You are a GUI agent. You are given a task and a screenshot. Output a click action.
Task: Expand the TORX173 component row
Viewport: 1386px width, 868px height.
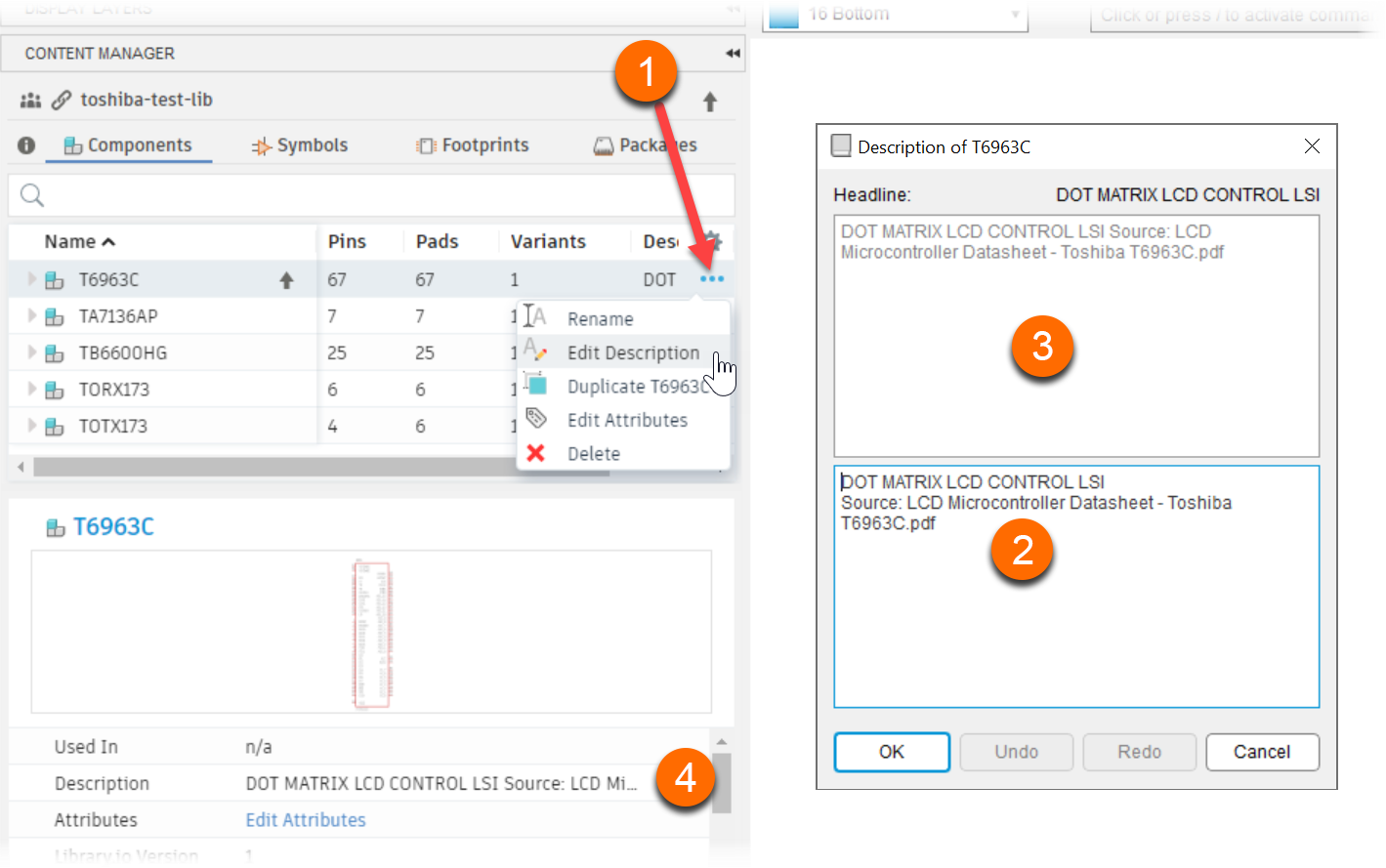point(31,389)
